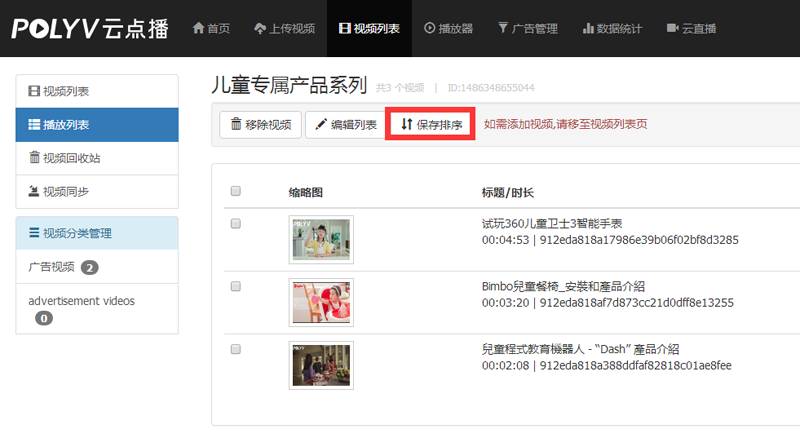Image resolution: width=800 pixels, height=429 pixels.
Task: Check the box for Bimbo兒童餐椅 video
Action: point(236,286)
